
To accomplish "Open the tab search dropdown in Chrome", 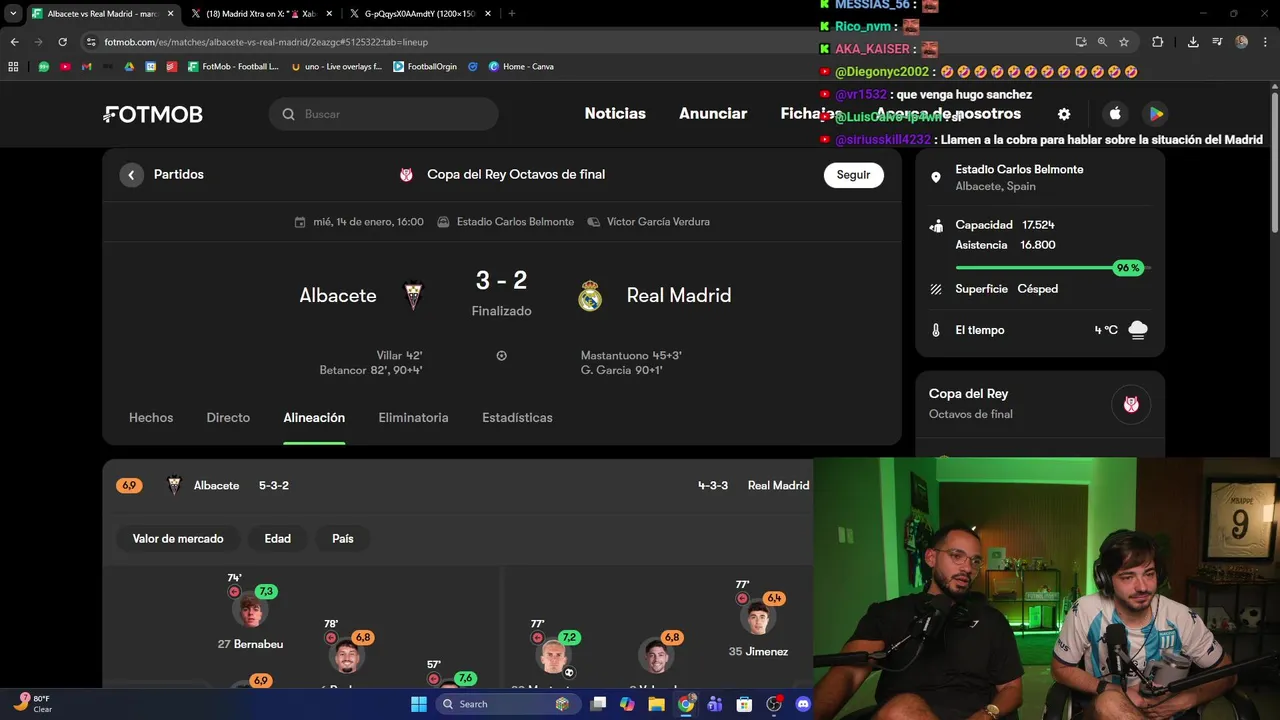I will pos(13,14).
